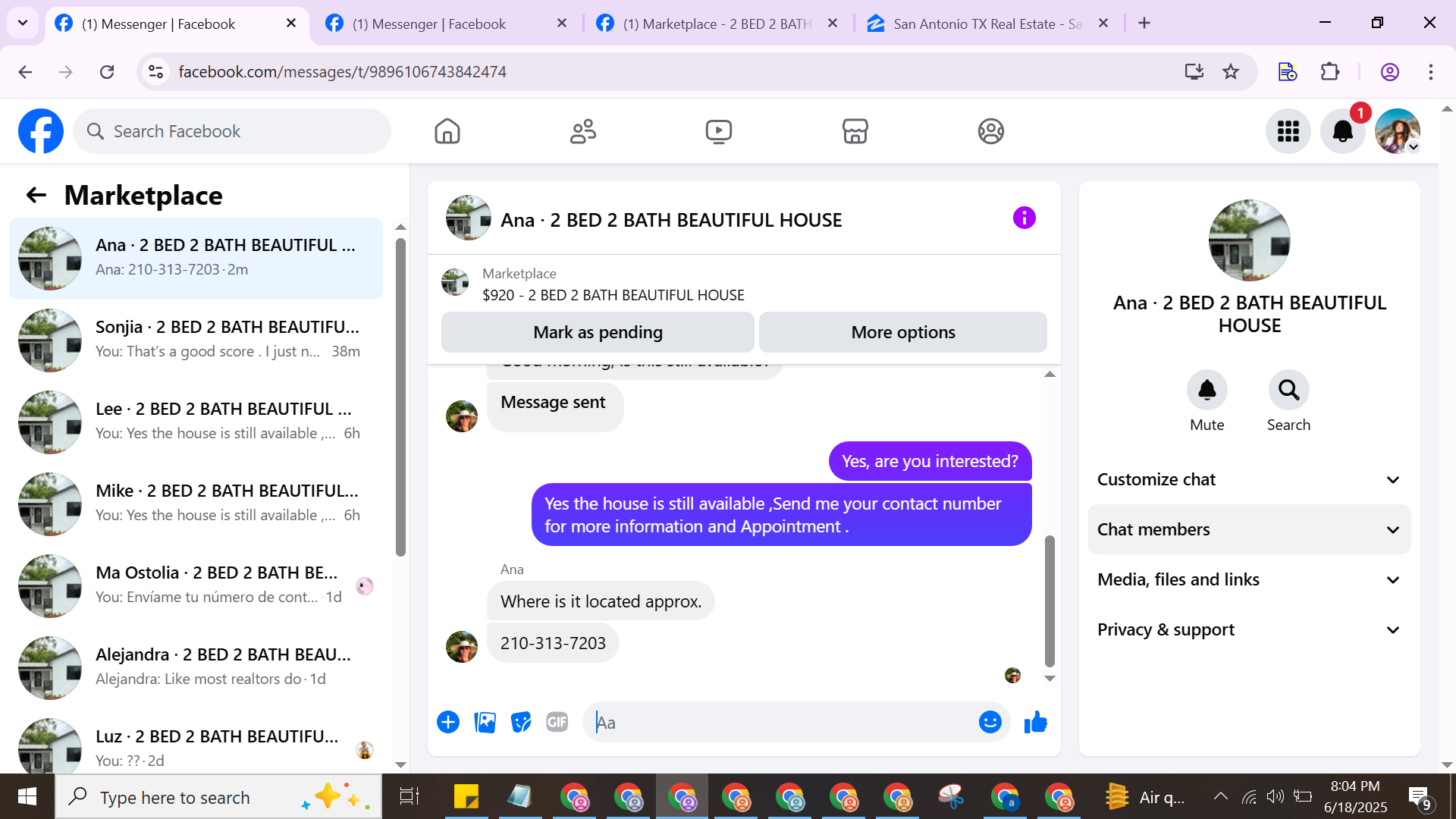
Task: Search in conversation using magnifier icon
Action: [1288, 390]
